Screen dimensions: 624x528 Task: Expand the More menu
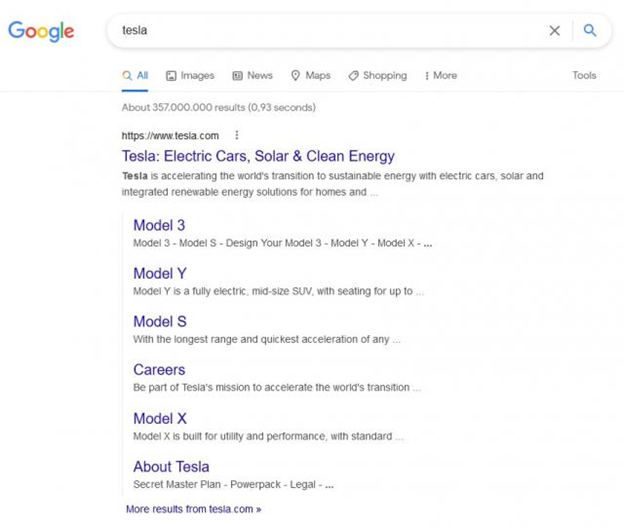[x=441, y=76]
